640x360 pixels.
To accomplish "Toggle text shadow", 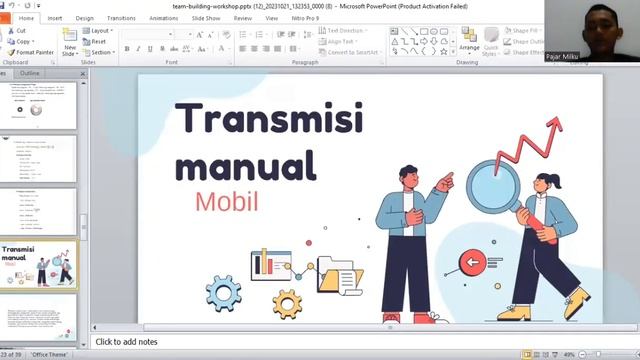I will [162, 49].
